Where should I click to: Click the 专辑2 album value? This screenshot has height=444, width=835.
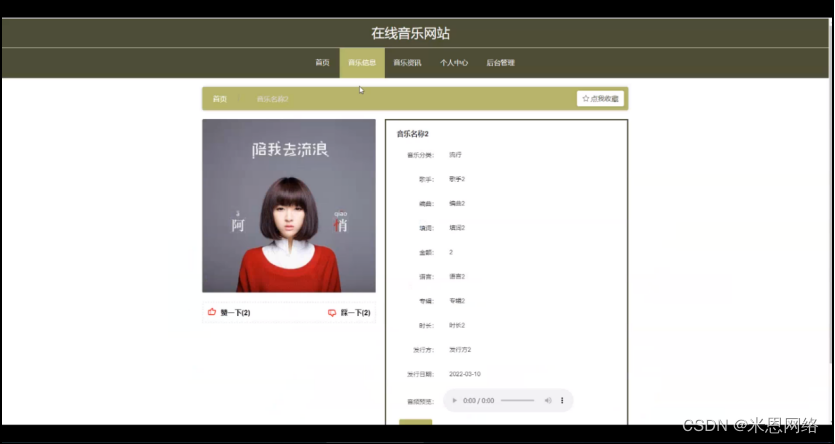pyautogui.click(x=457, y=301)
